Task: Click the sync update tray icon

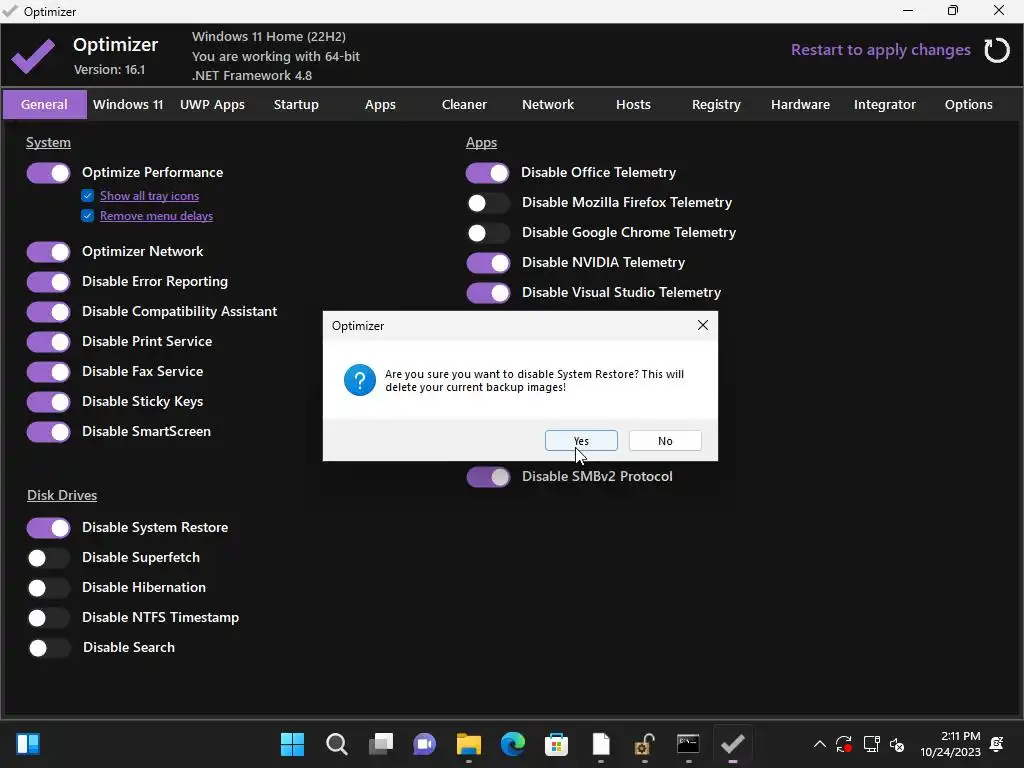Action: 844,744
